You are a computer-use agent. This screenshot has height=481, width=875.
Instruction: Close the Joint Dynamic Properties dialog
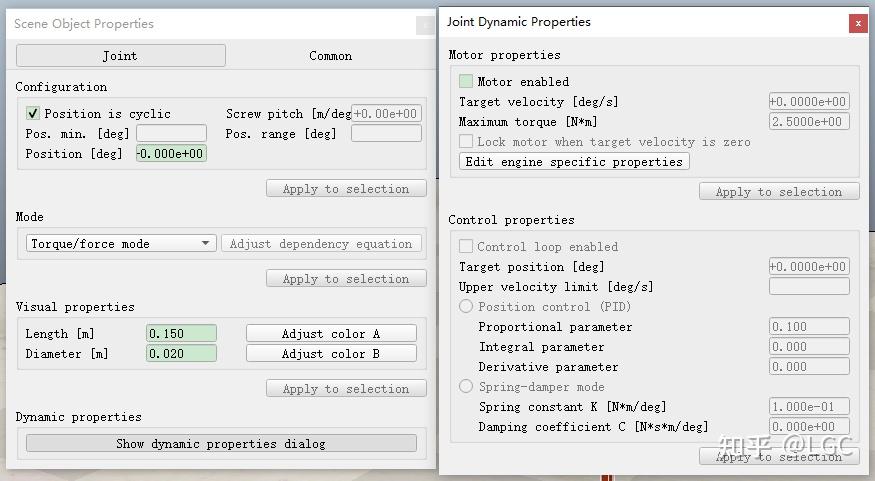click(857, 23)
